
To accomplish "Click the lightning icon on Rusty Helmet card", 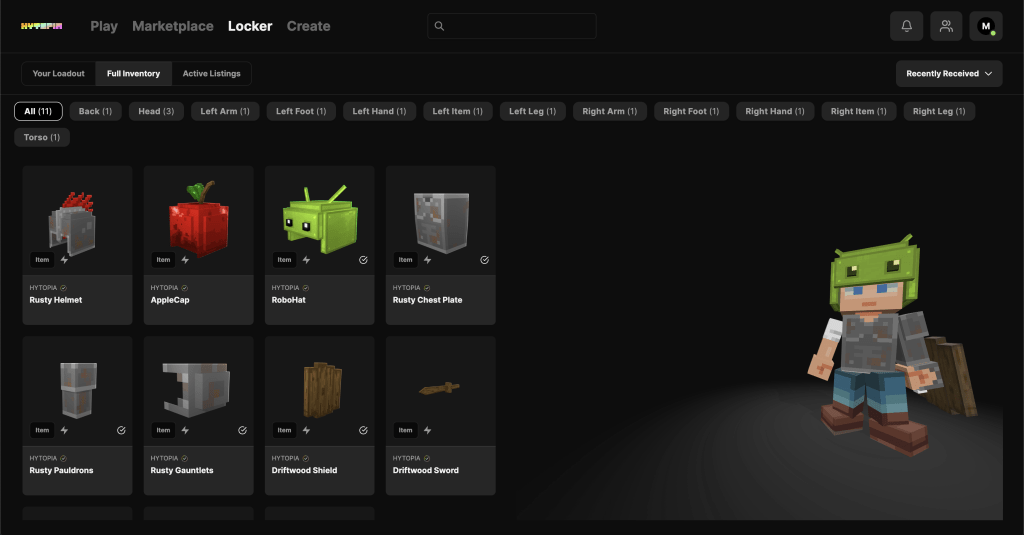I will tap(65, 260).
